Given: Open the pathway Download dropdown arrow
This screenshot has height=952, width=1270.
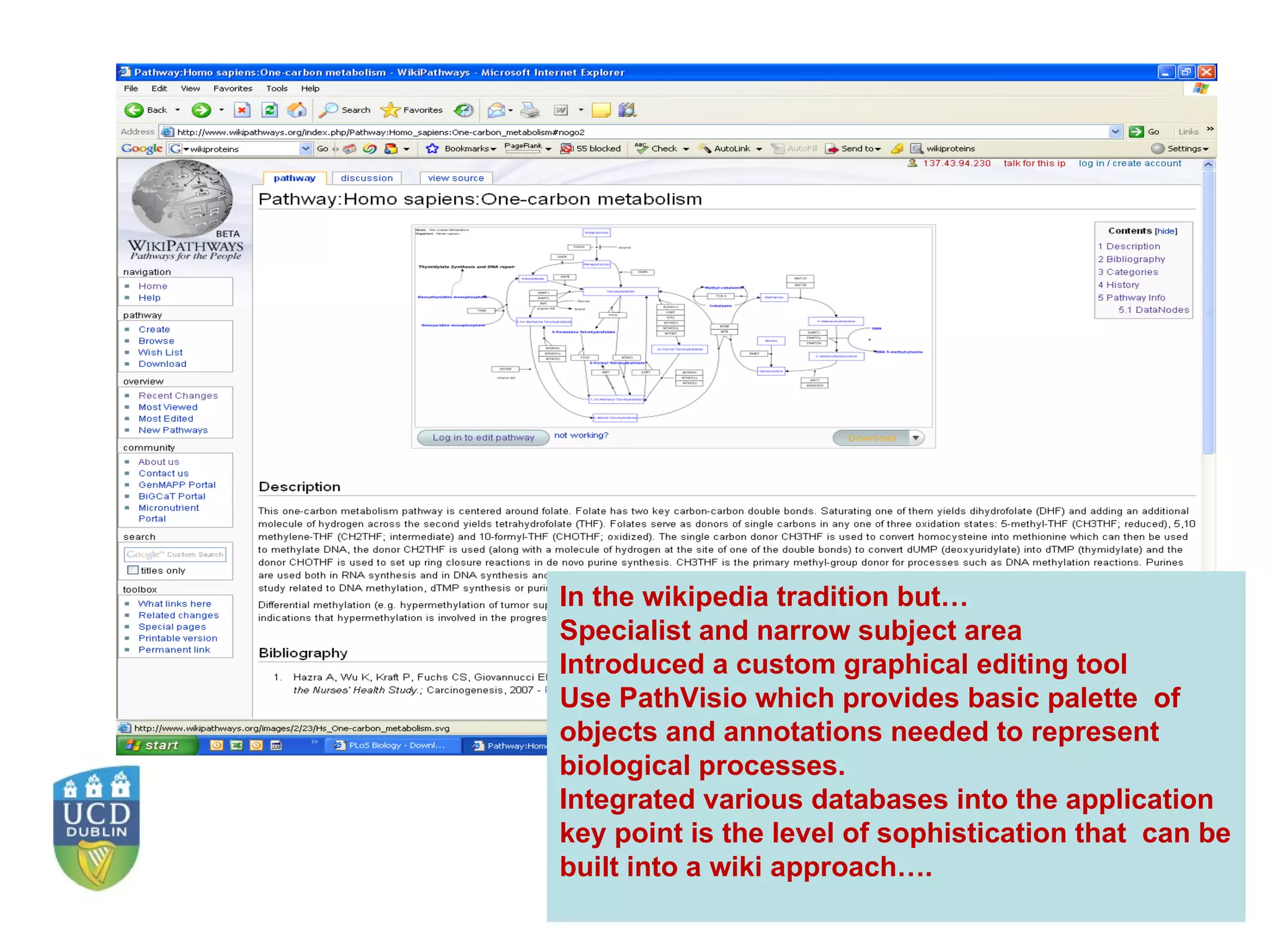Looking at the screenshot, I should [x=915, y=438].
